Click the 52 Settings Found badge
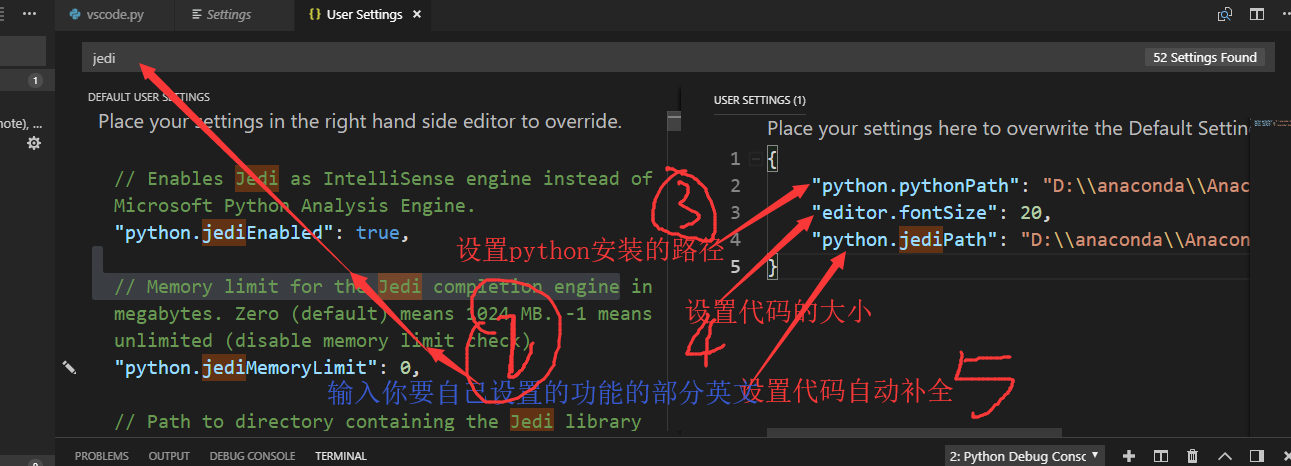Screen dimensions: 1291x466 [x=1204, y=57]
